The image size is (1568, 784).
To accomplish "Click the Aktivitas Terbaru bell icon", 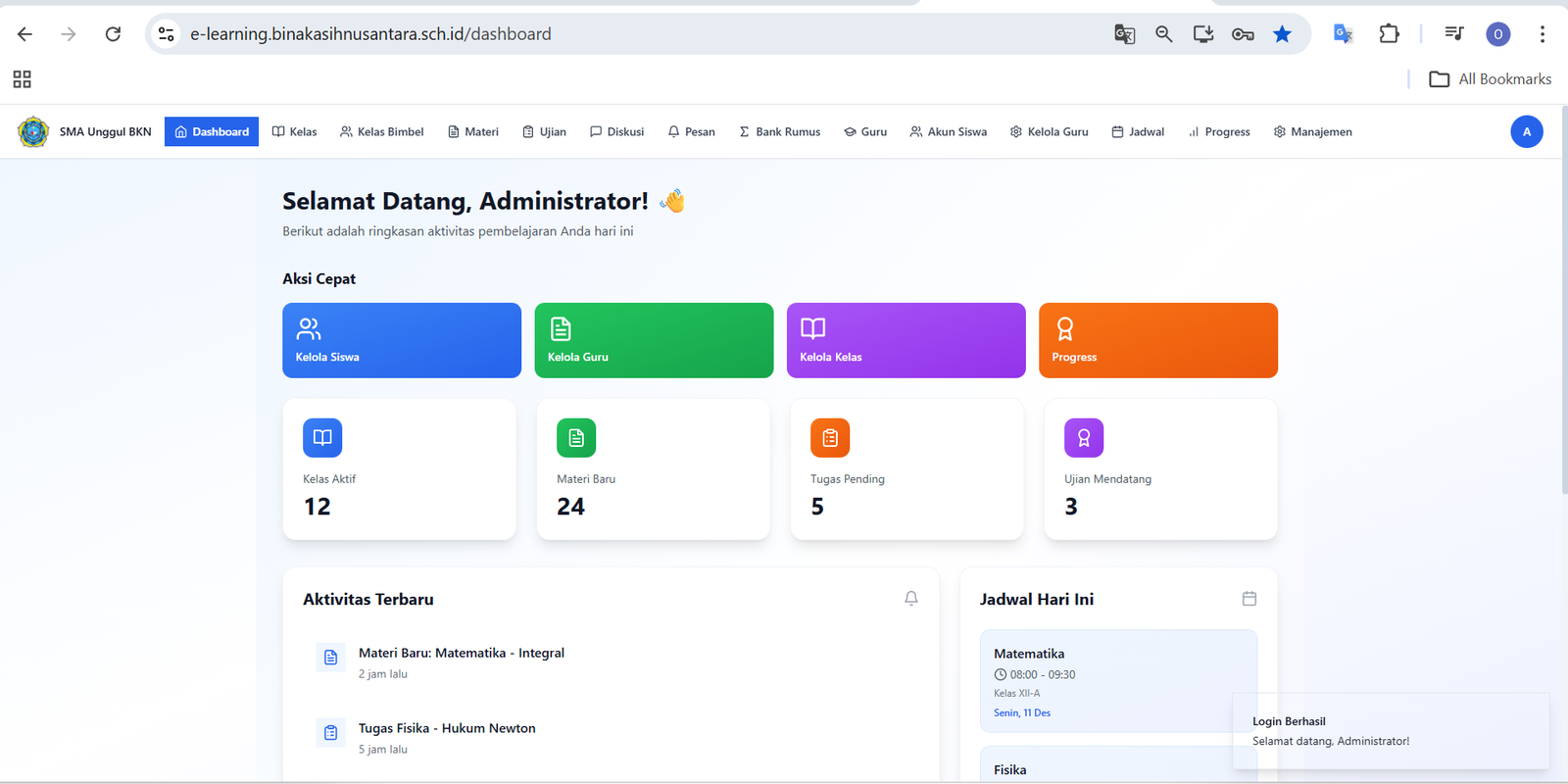I will point(911,598).
